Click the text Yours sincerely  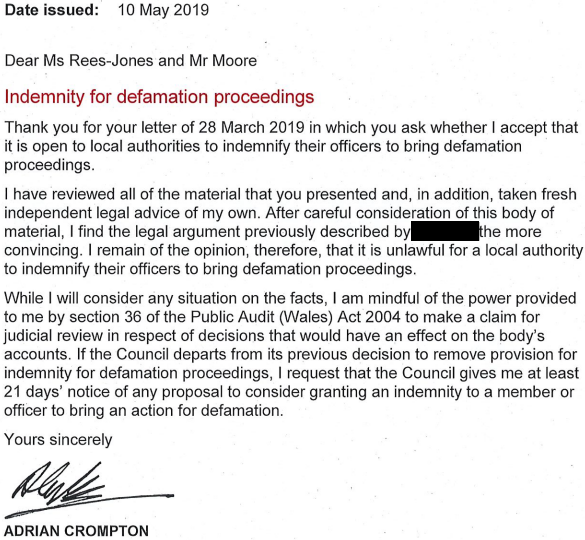click(58, 440)
